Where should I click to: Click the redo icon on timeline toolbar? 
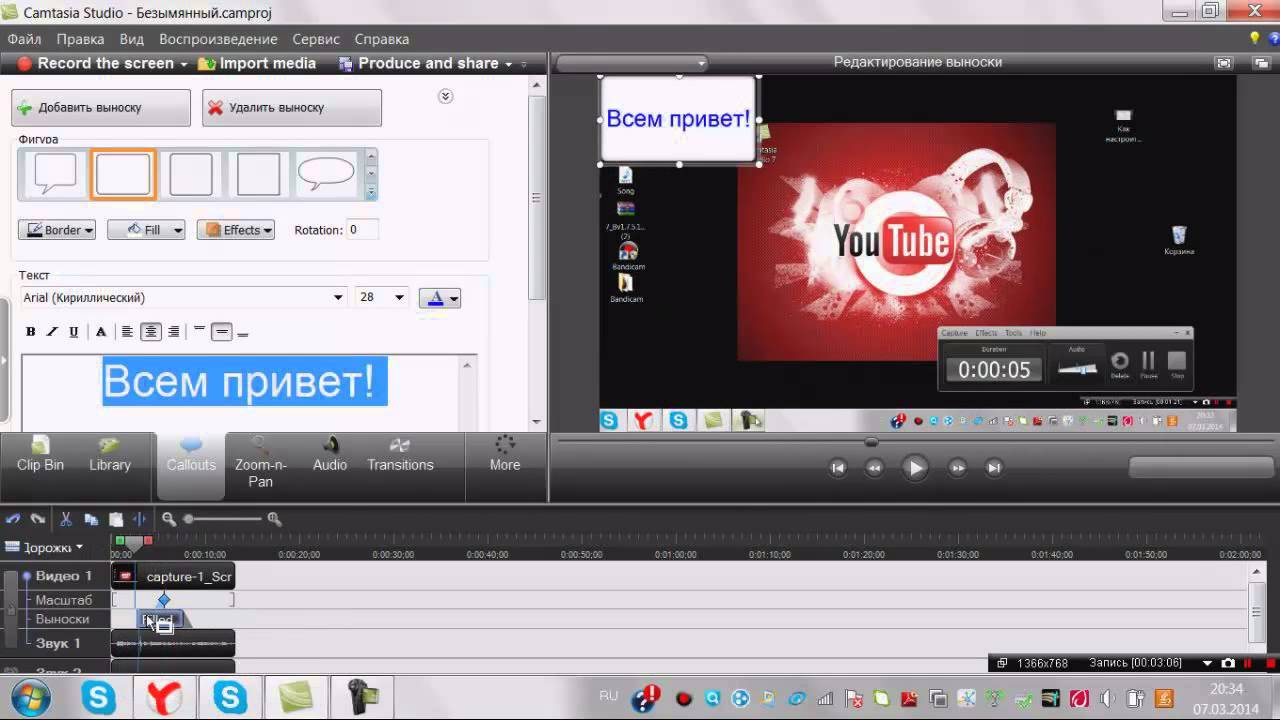tap(38, 519)
